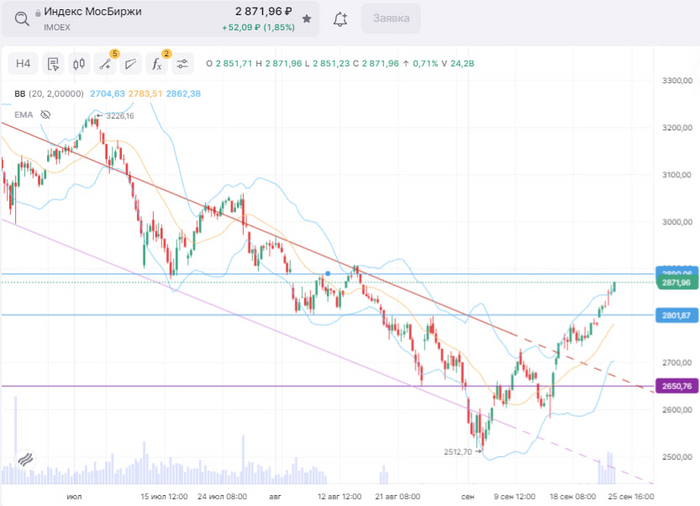Open the H4 timeframe selector
Viewport: 700px width, 506px height.
pos(23,64)
